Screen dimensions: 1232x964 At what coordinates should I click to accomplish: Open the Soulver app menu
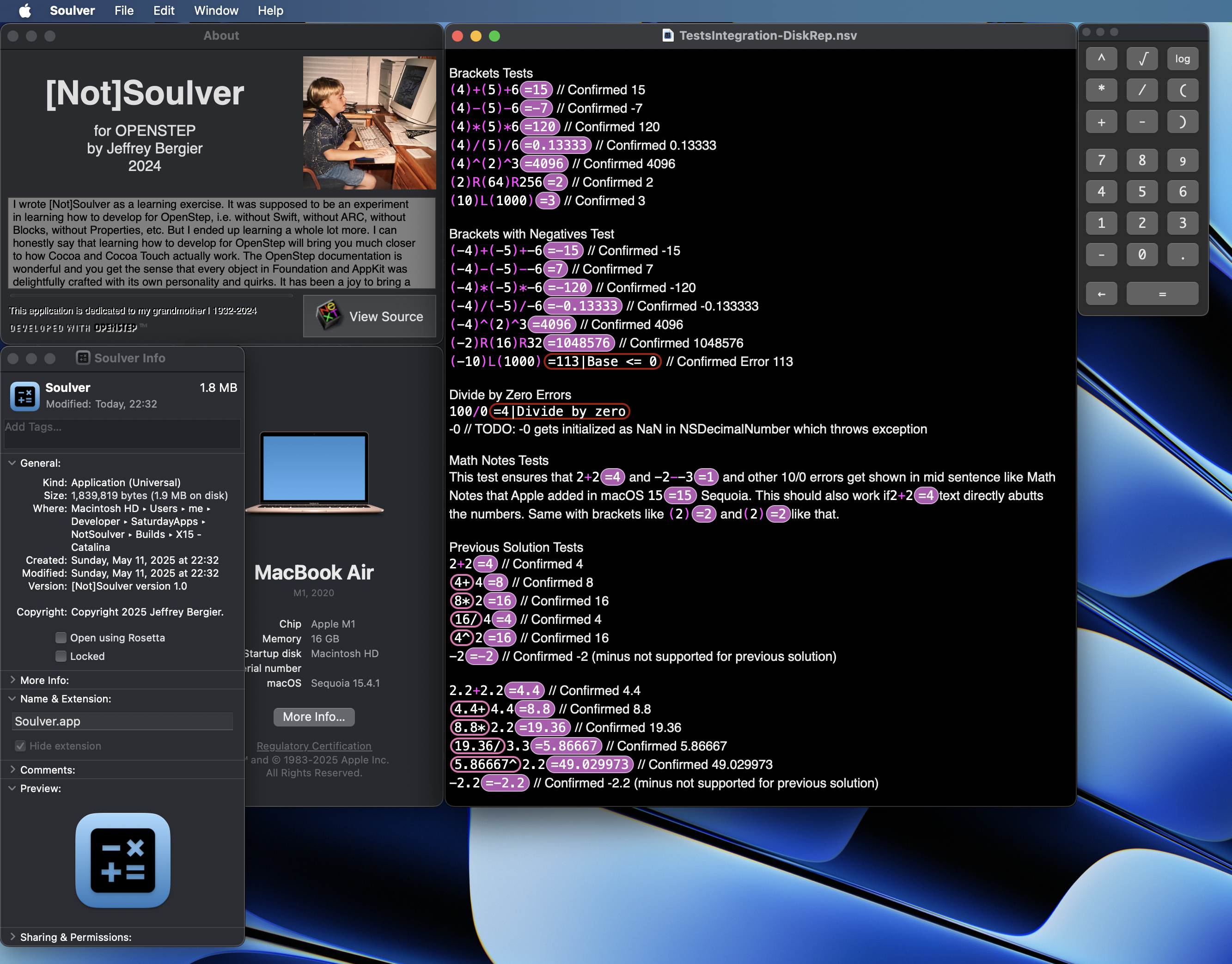tap(72, 11)
